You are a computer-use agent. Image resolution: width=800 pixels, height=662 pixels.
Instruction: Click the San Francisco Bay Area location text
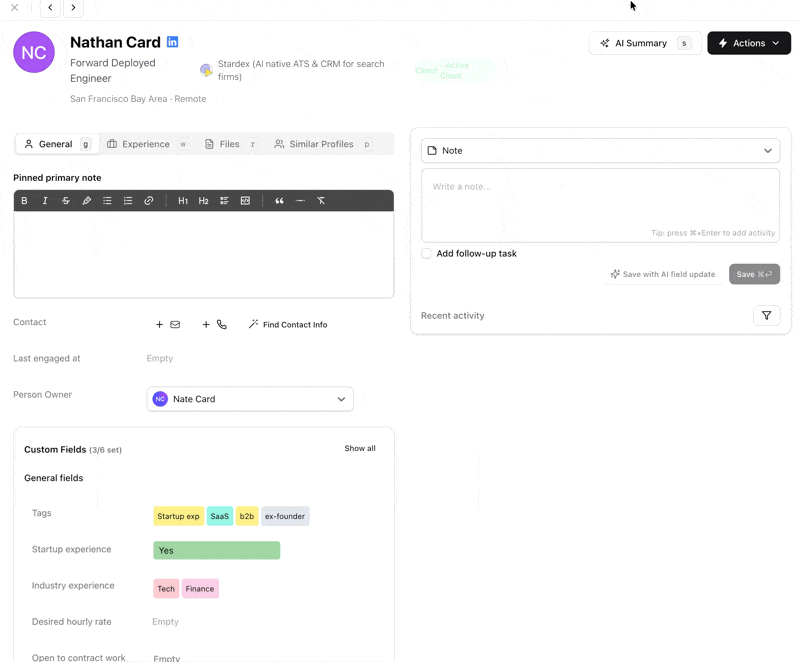138,99
